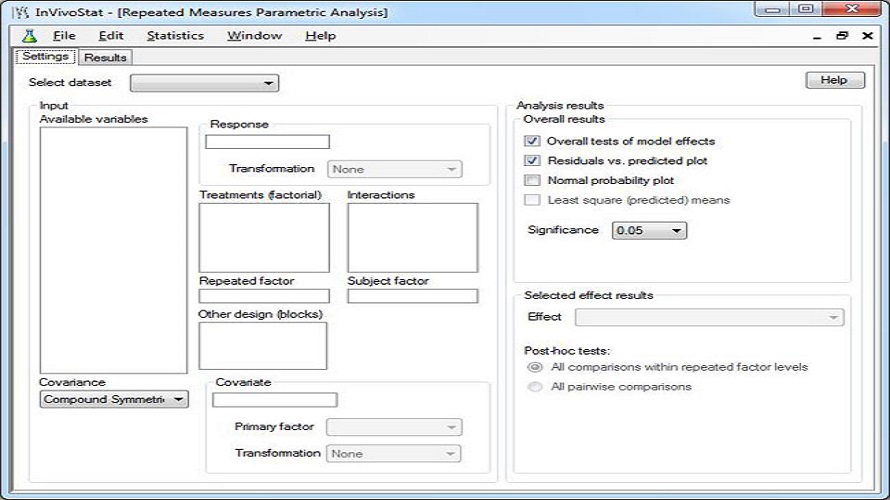Image resolution: width=890 pixels, height=500 pixels.
Task: Open the Select dataset dropdown
Action: (204, 83)
